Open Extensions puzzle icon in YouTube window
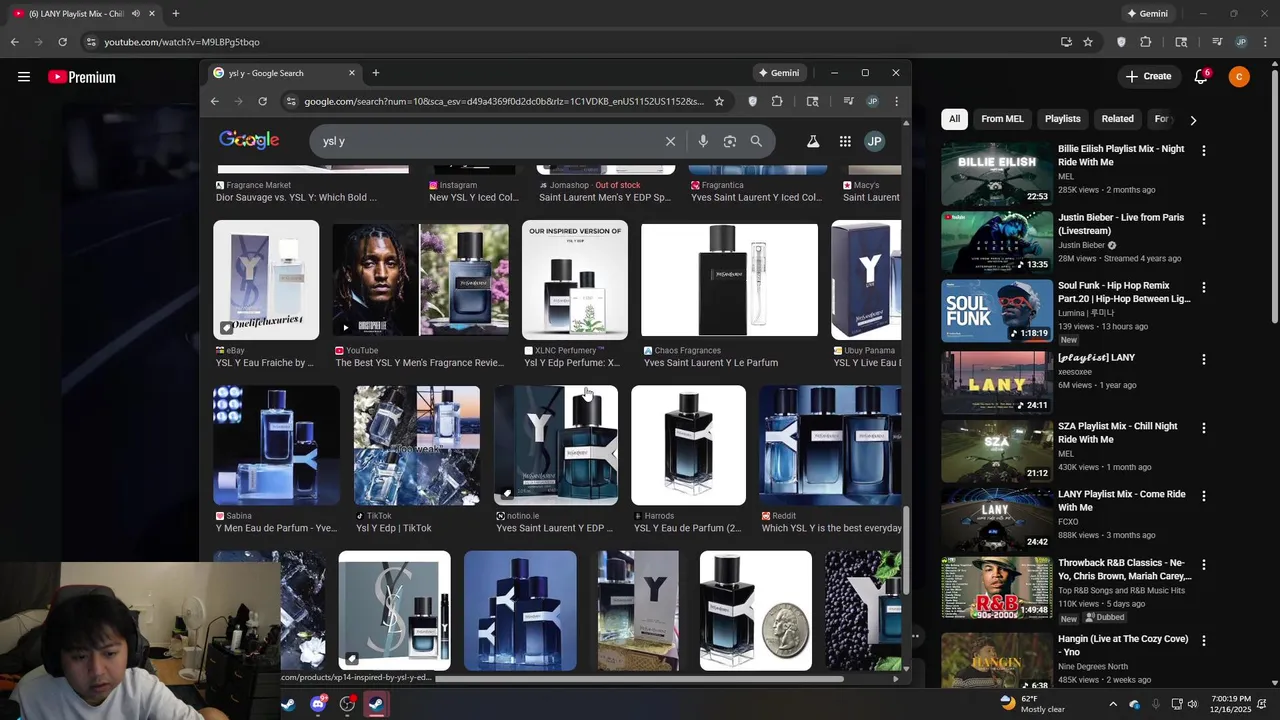 click(1145, 42)
